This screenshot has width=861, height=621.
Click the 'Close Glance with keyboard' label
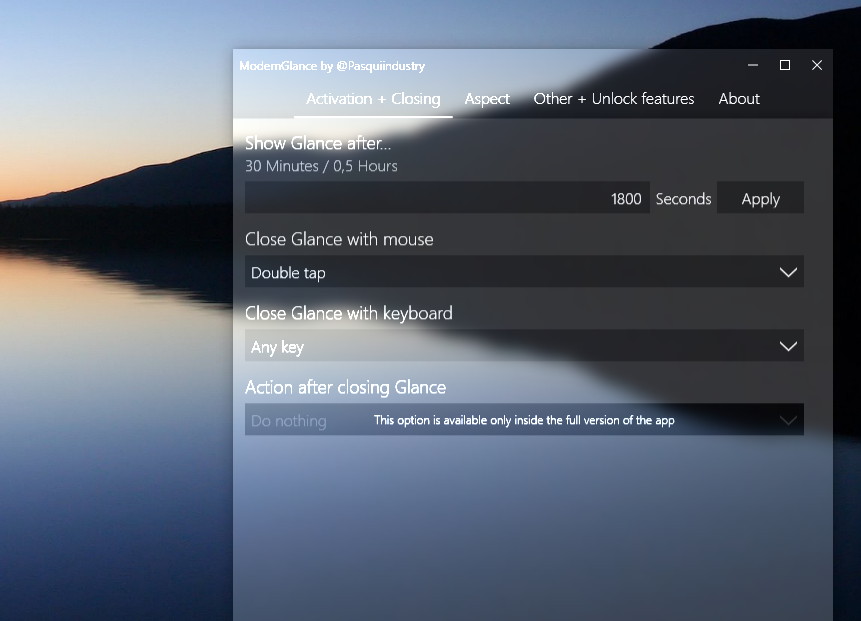(349, 314)
